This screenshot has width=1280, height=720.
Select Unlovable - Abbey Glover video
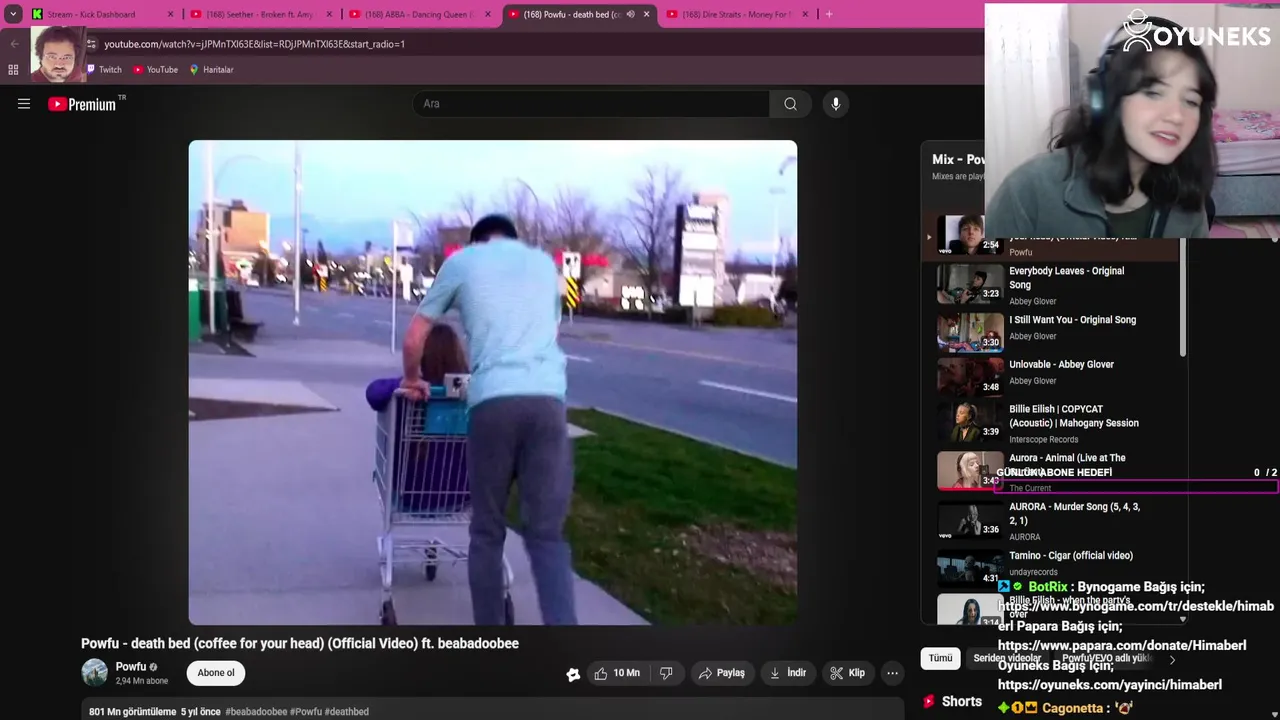1061,365
